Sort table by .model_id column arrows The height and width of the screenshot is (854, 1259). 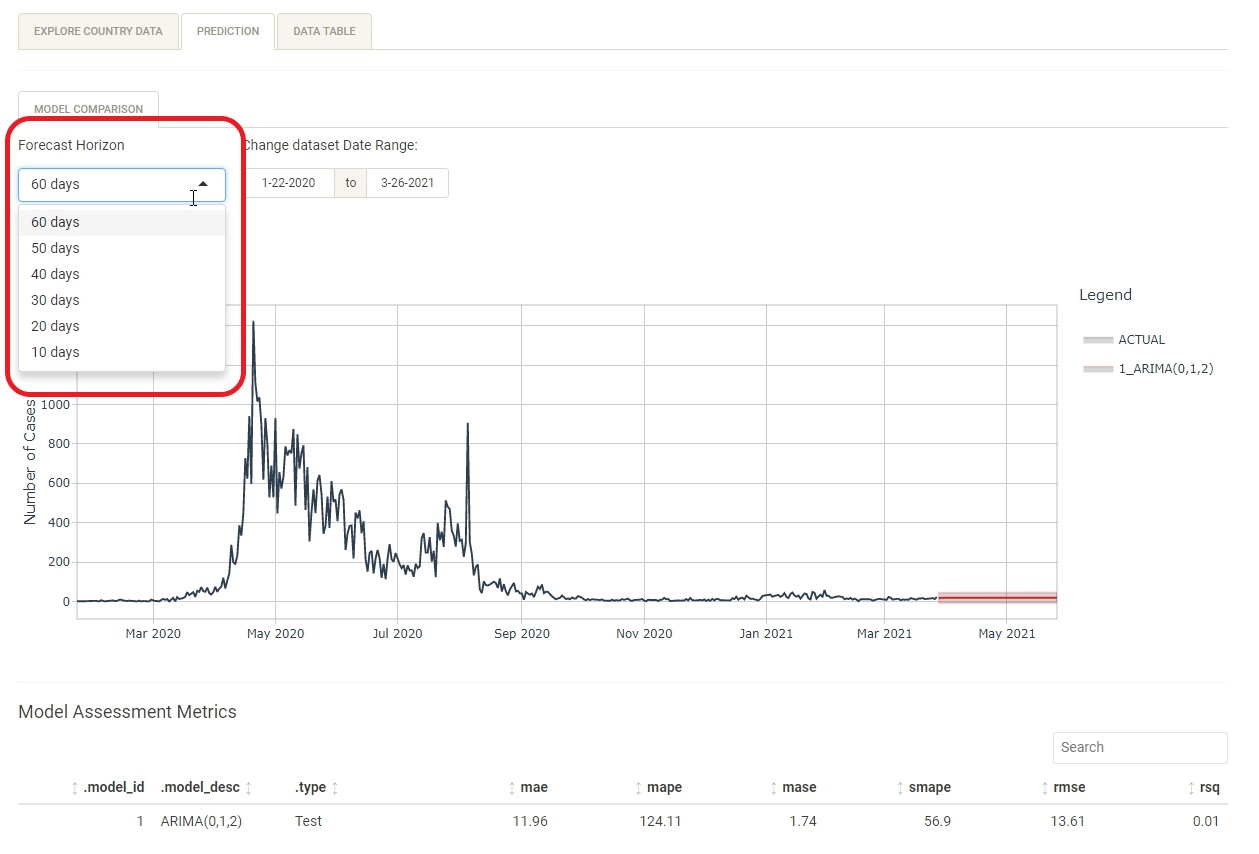[75, 788]
